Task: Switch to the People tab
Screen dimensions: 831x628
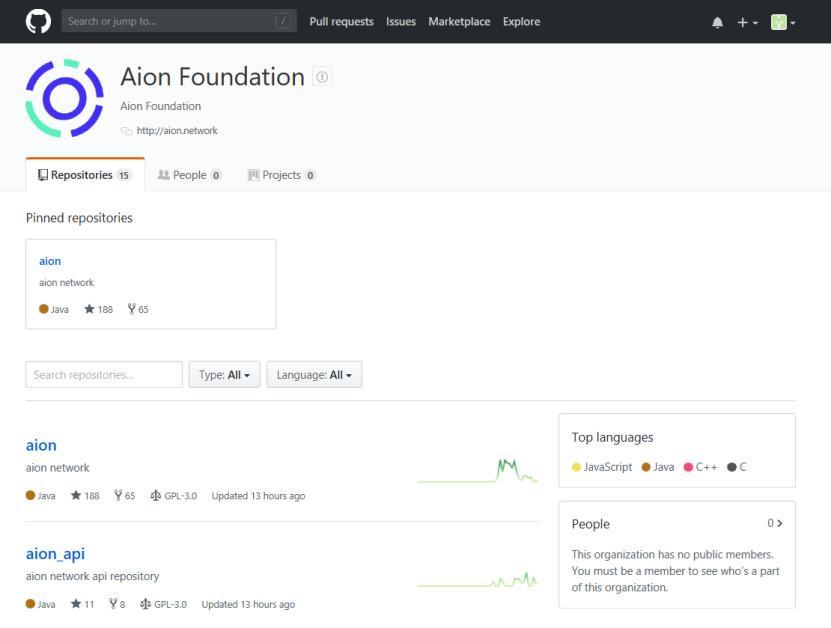Action: [189, 175]
